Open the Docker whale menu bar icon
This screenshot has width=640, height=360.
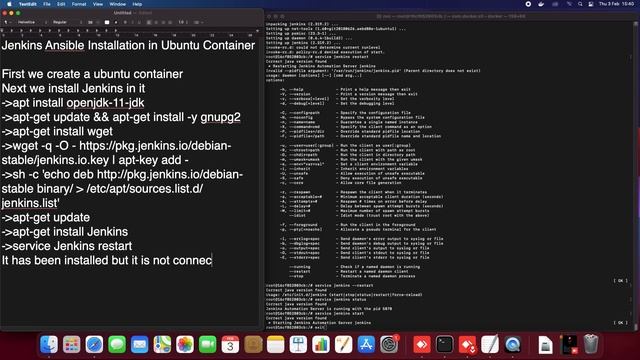541,4
